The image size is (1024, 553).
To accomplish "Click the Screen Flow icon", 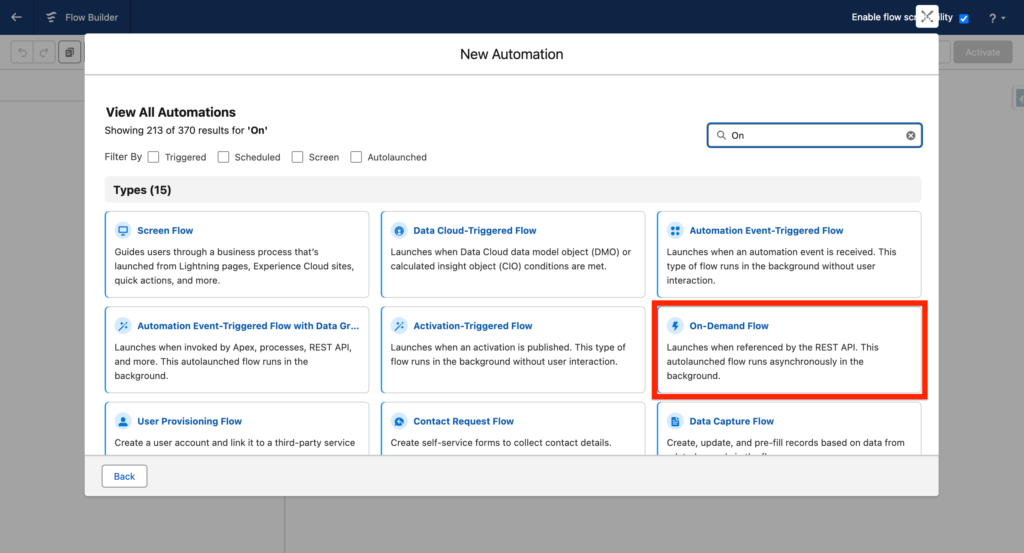I will click(x=123, y=230).
